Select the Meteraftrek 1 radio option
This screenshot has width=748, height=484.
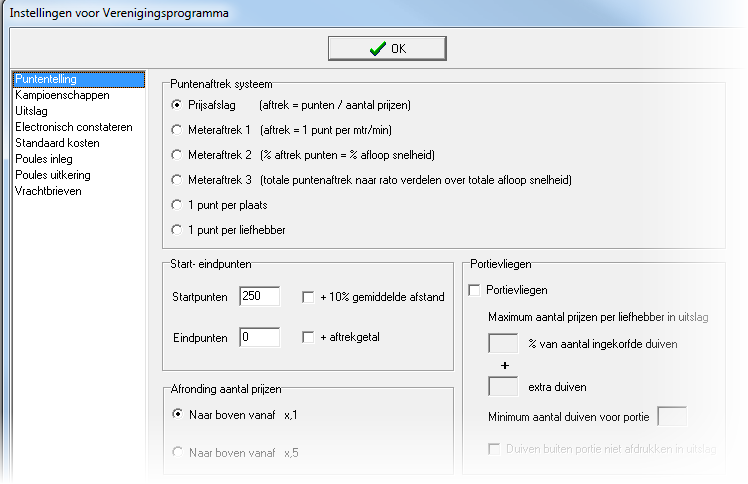pos(177,130)
